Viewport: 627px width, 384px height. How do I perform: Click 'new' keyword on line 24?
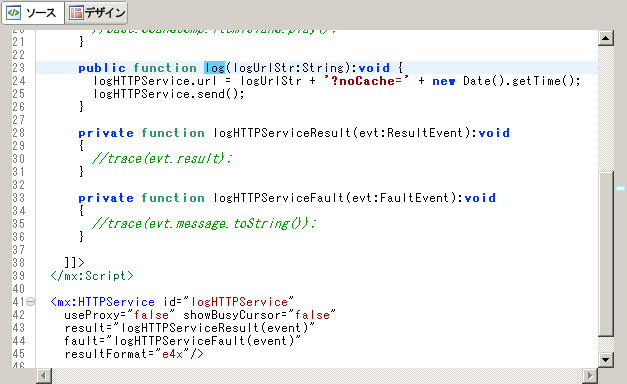[443, 81]
